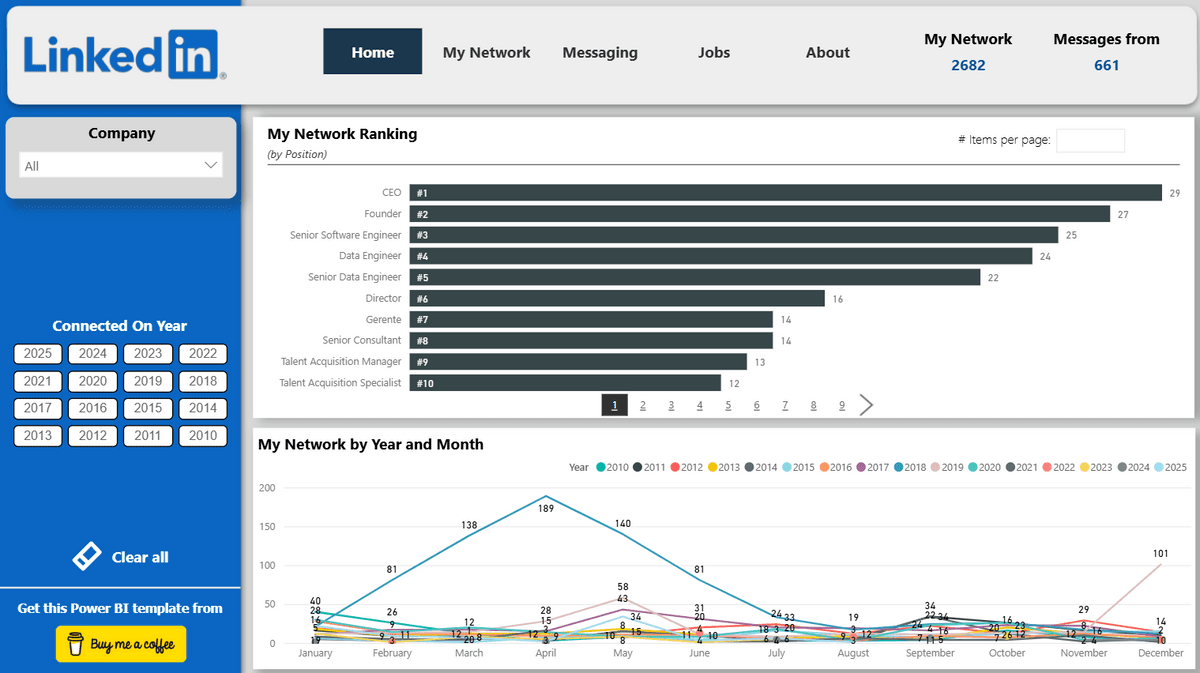Choose the 2016 year filter
The height and width of the screenshot is (673, 1200).
coord(93,408)
